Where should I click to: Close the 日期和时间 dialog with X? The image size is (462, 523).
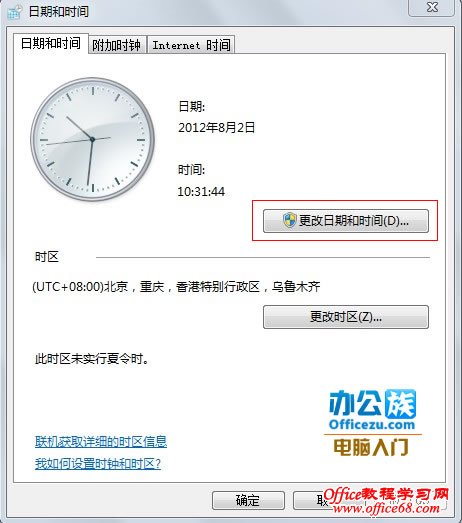tap(432, 7)
